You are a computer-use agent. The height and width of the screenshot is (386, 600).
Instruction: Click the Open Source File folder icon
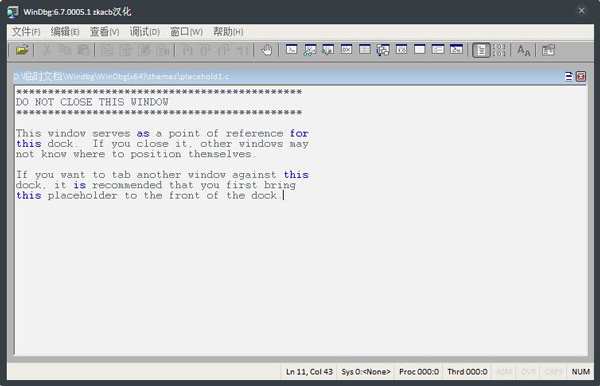[x=22, y=50]
